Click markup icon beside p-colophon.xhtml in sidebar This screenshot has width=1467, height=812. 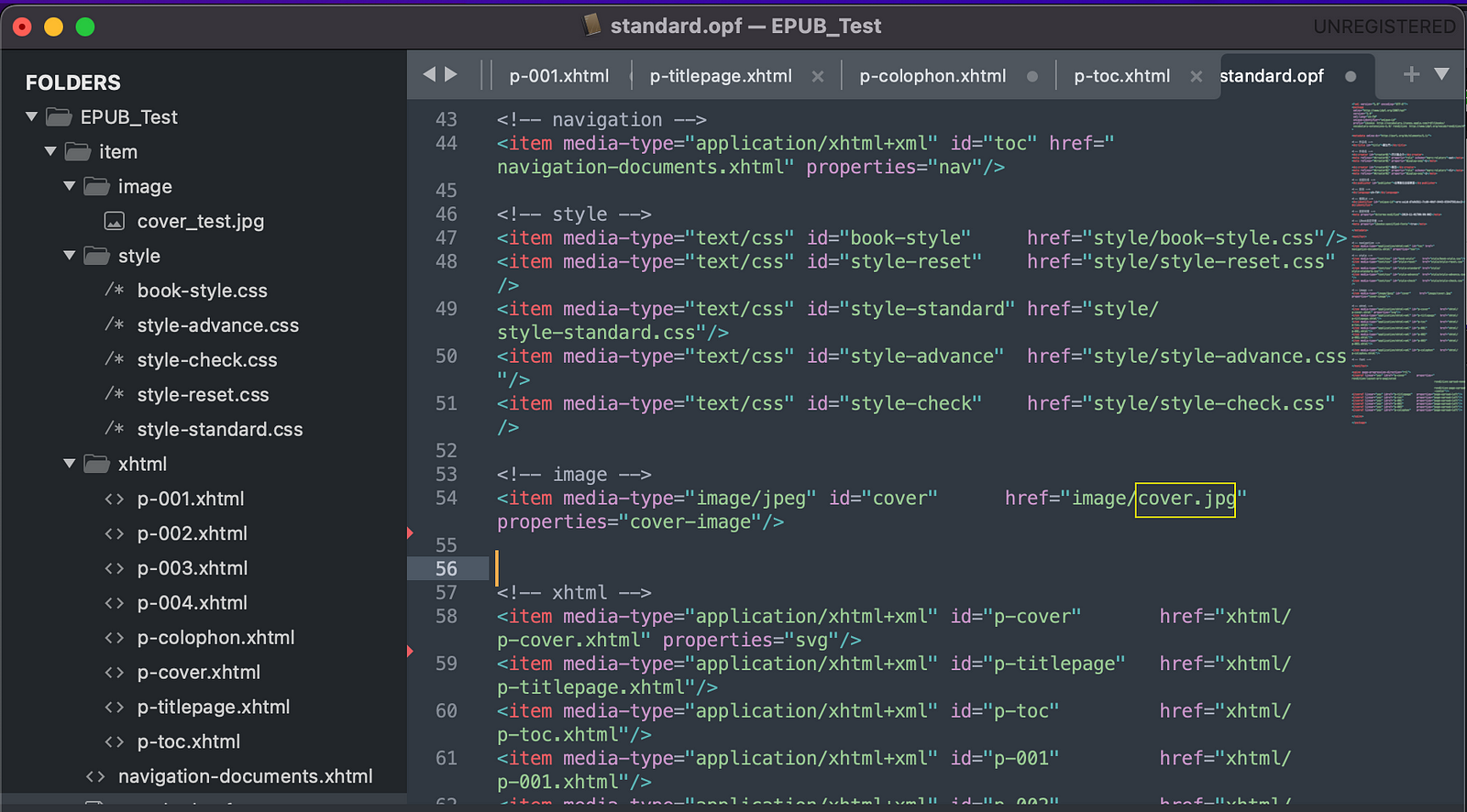coord(115,638)
